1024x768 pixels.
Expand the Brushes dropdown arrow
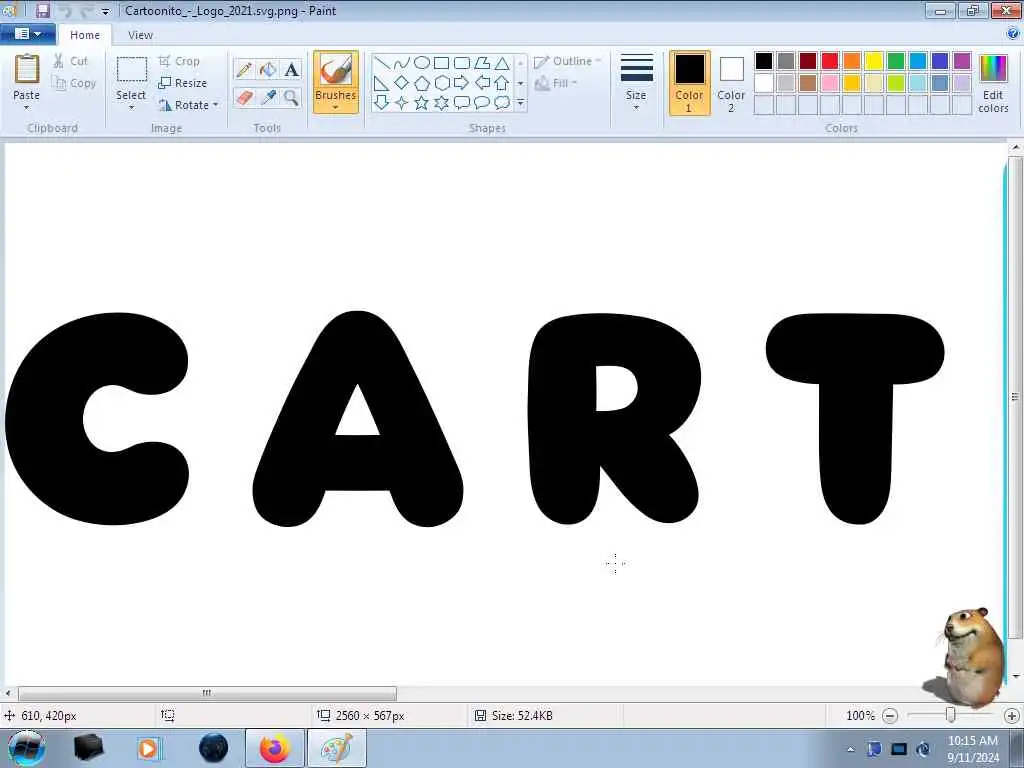(336, 106)
